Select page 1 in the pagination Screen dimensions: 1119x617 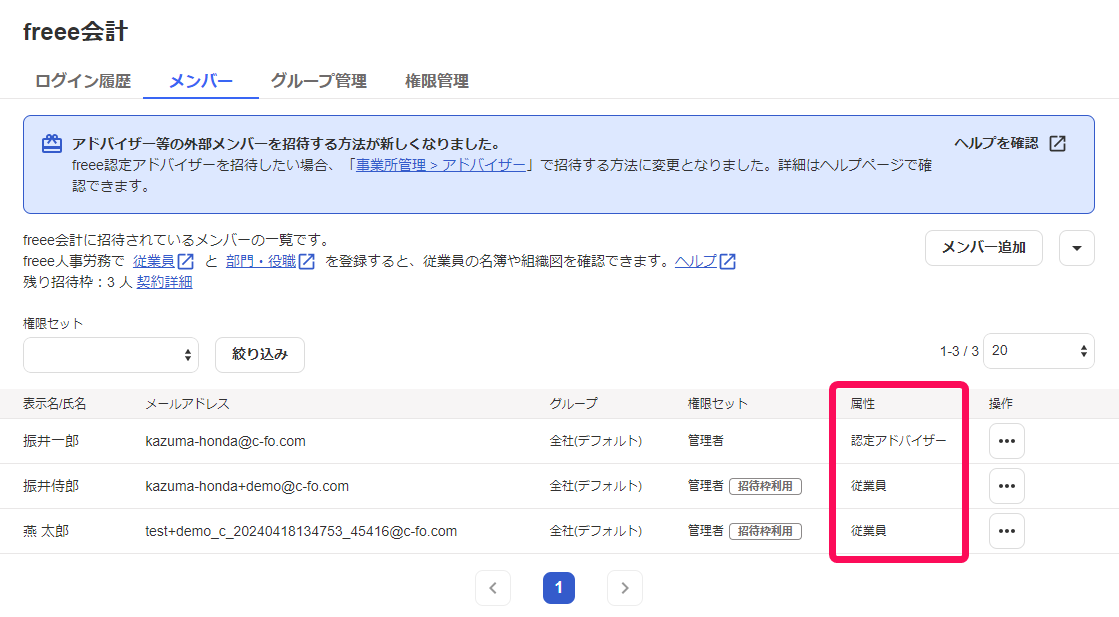(559, 588)
